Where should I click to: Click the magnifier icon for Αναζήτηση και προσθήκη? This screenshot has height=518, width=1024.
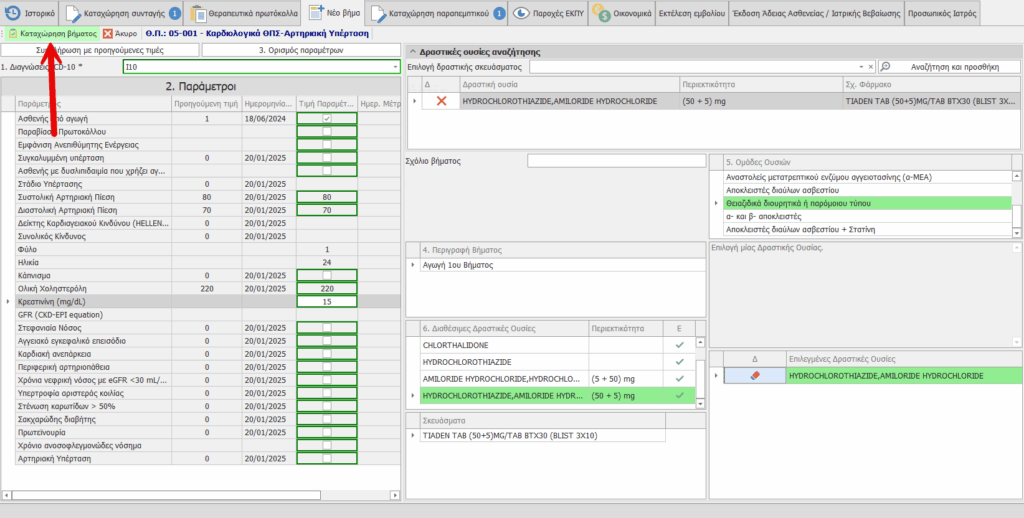[888, 67]
